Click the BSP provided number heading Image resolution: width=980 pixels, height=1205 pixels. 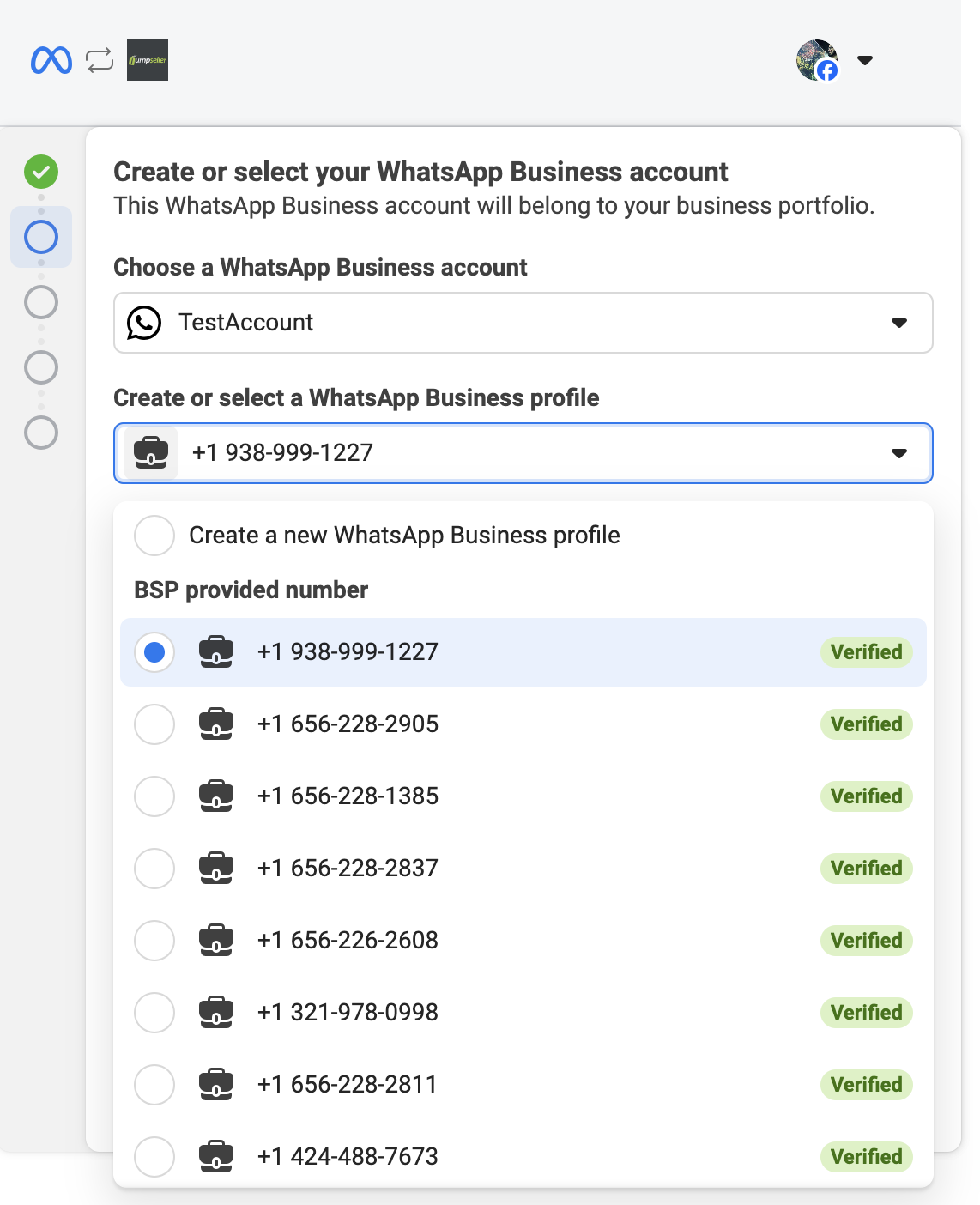pos(251,590)
